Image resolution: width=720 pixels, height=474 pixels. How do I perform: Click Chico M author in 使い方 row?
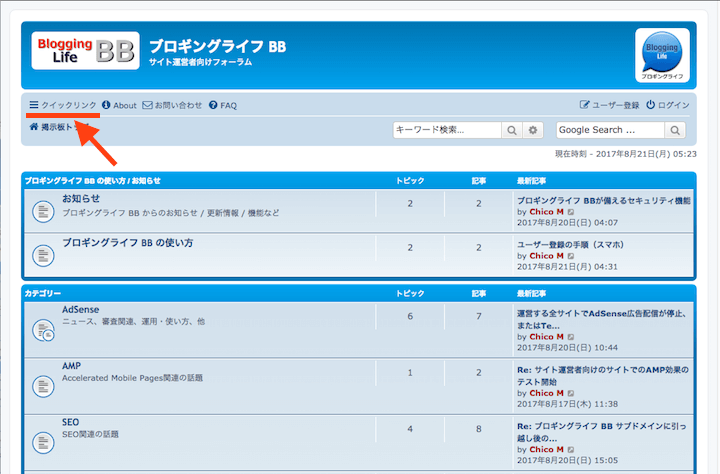(x=546, y=256)
